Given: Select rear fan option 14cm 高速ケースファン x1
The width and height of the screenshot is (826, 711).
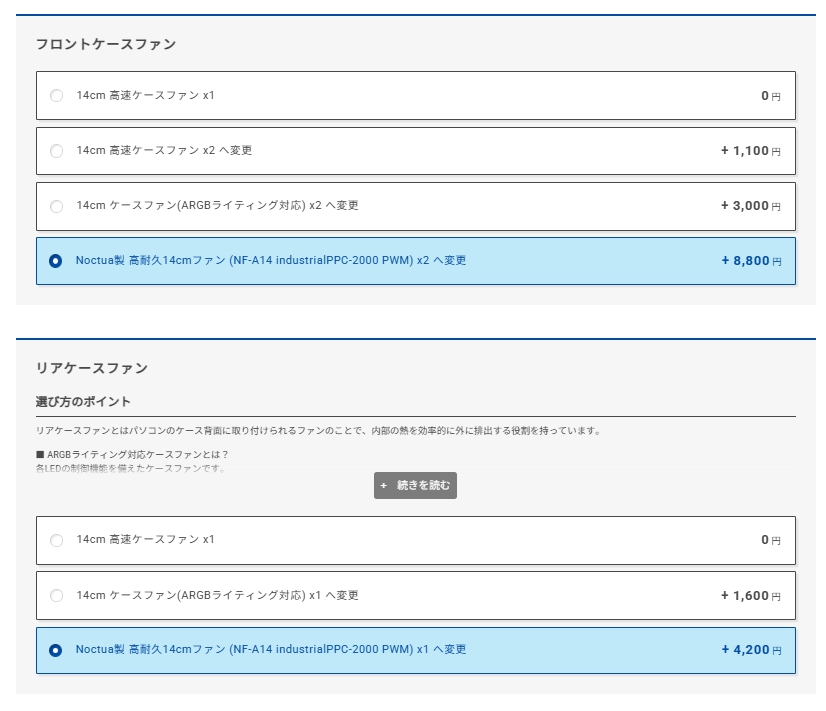Looking at the screenshot, I should [x=416, y=540].
